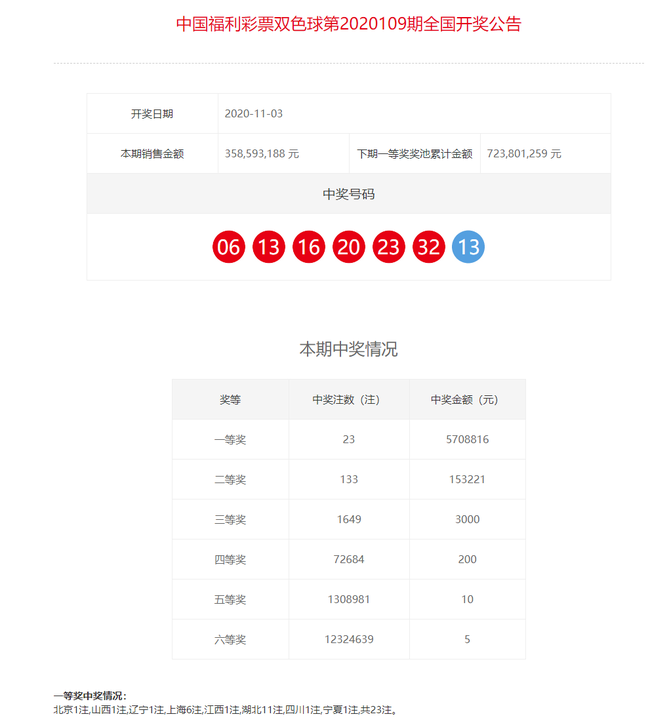Screen dimensions: 650x727
Task: Click the 本期销售金额 label cell
Action: [152, 153]
